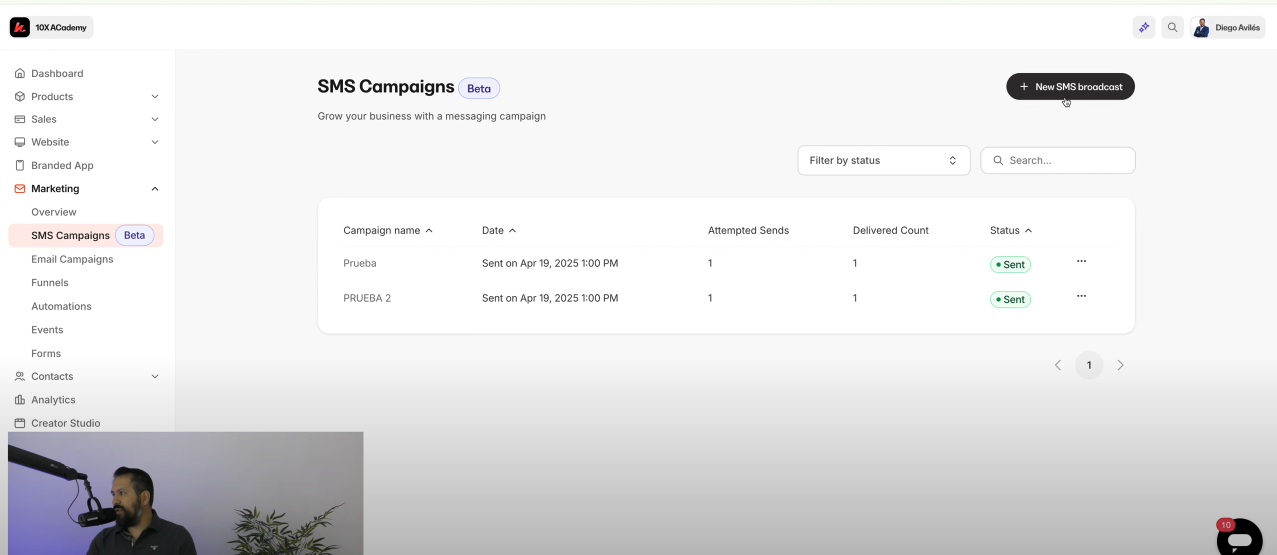Click the 10X ACademy logo icon
The image size is (1277, 555).
20,27
